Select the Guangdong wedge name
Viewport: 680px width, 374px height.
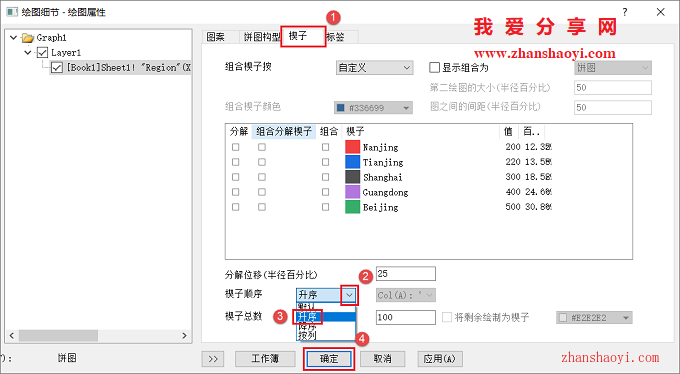[385, 192]
